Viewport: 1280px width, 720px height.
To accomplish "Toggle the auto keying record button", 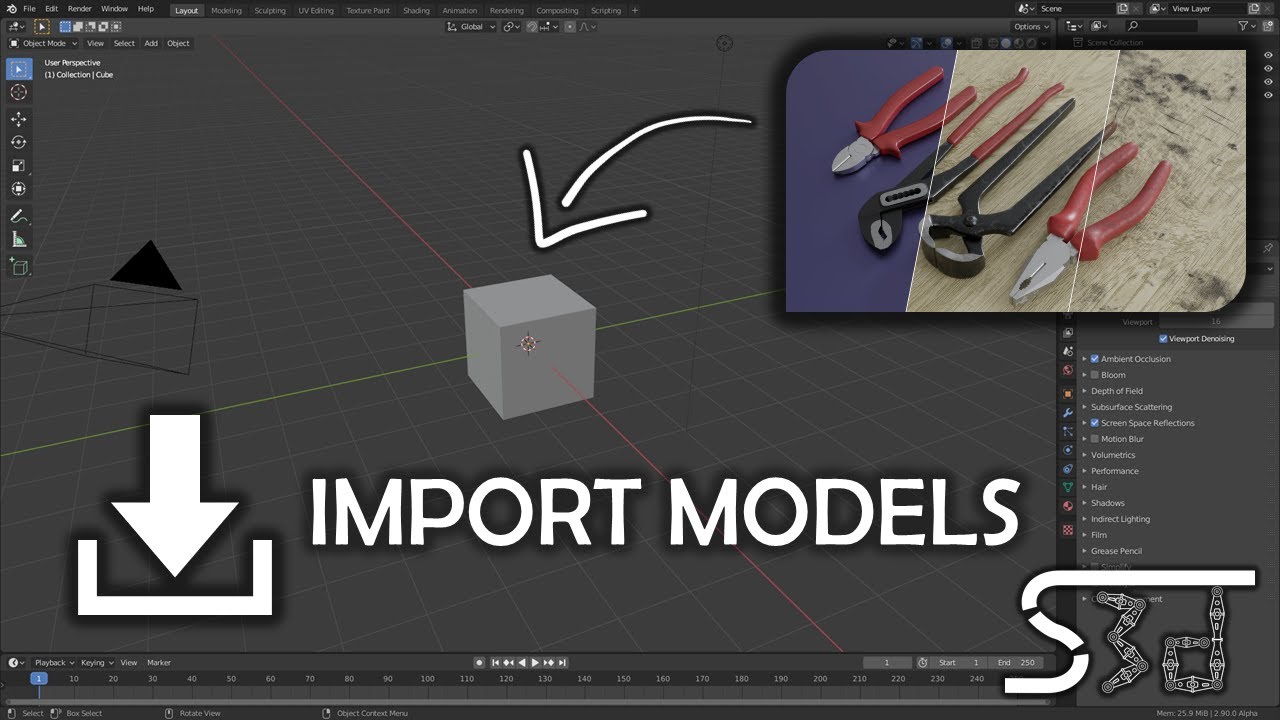I will click(x=480, y=662).
